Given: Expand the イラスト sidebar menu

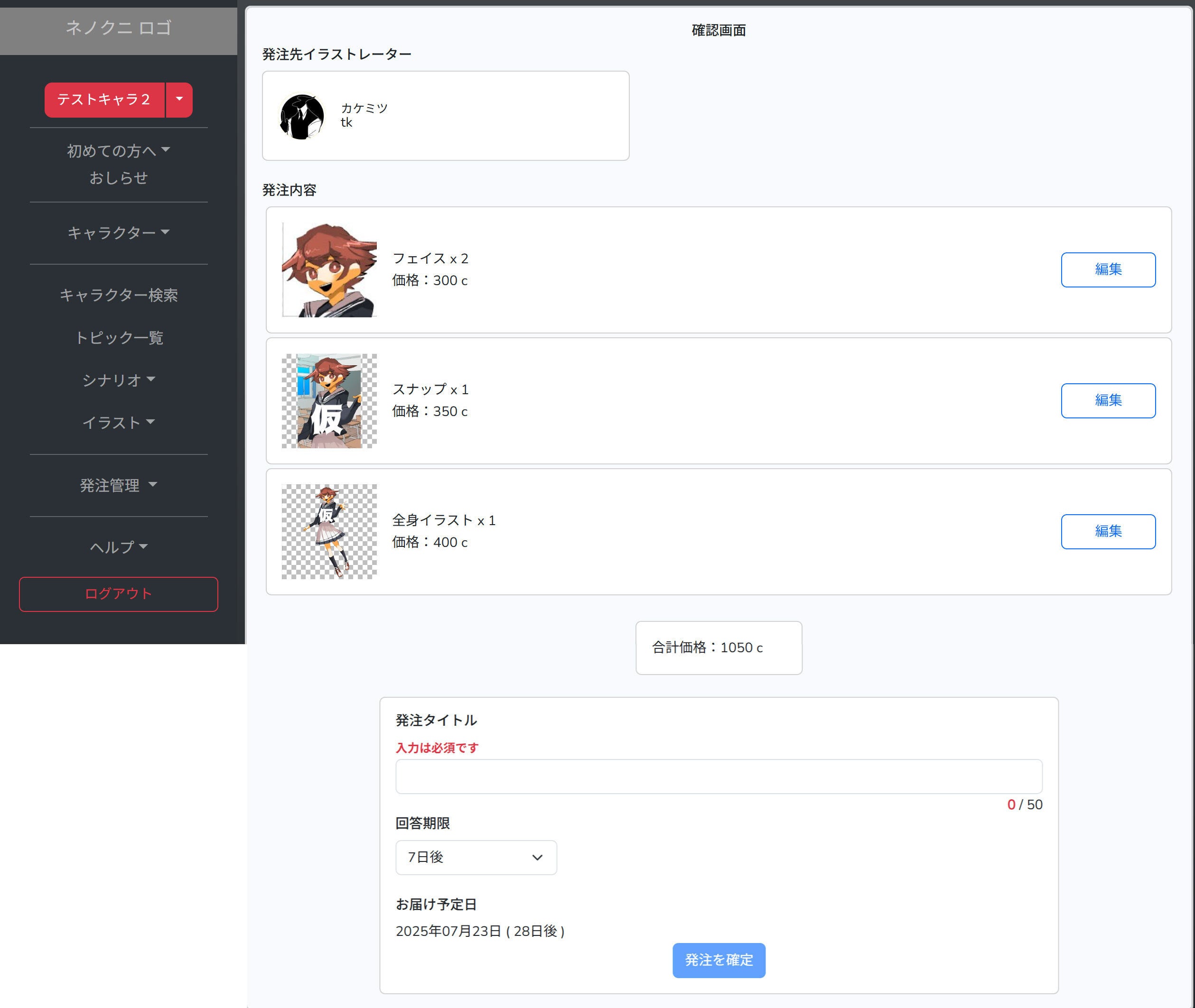Looking at the screenshot, I should [118, 422].
